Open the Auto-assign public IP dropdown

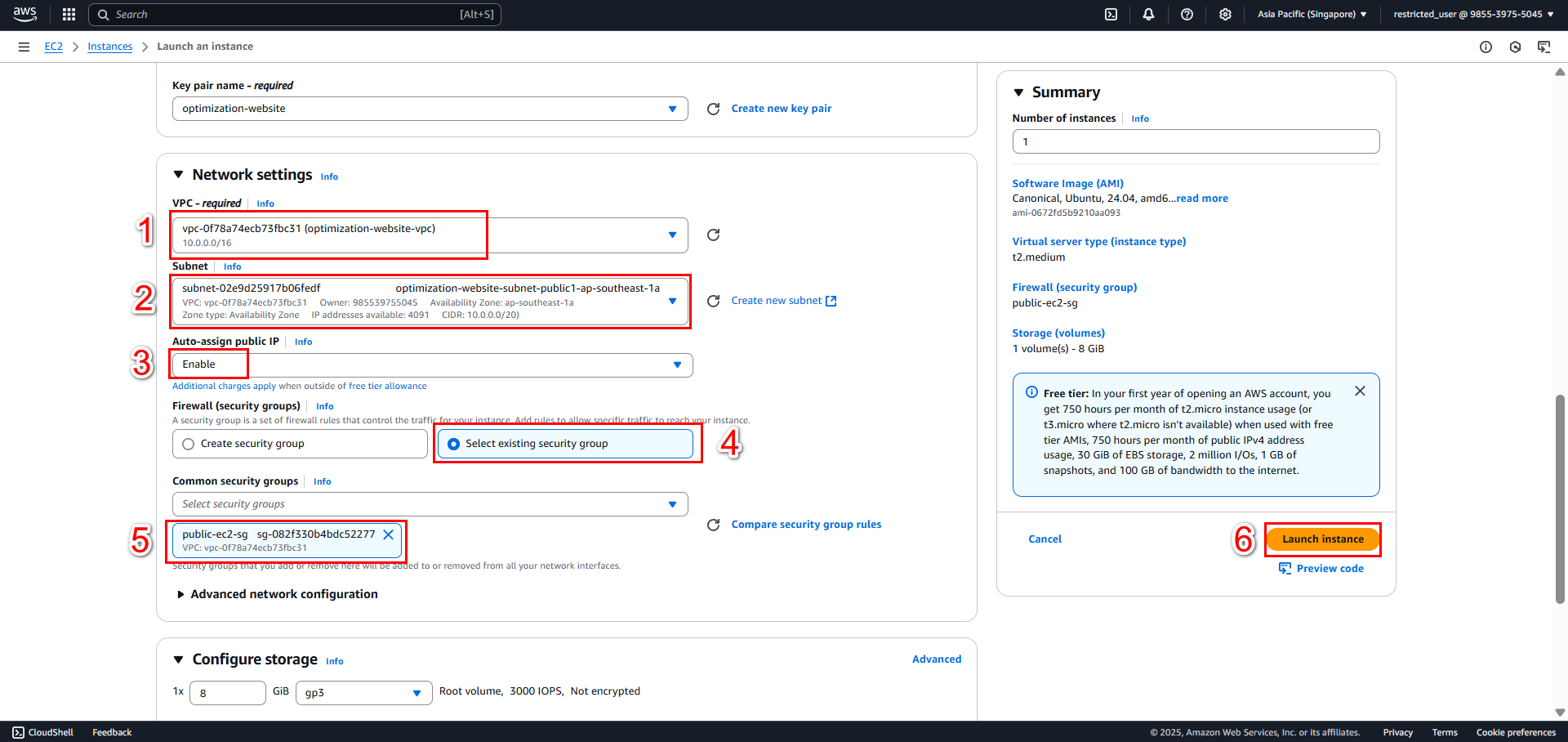pos(432,364)
